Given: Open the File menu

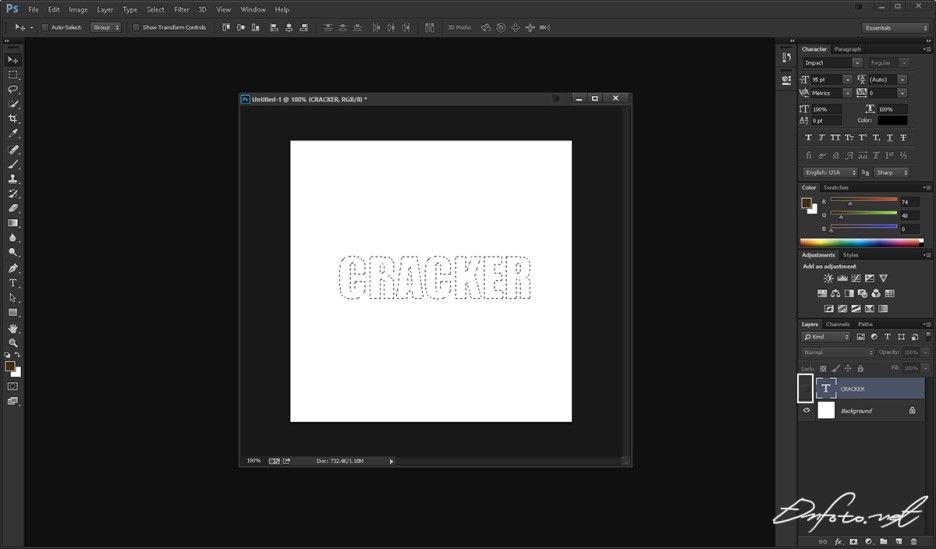Looking at the screenshot, I should coord(33,10).
